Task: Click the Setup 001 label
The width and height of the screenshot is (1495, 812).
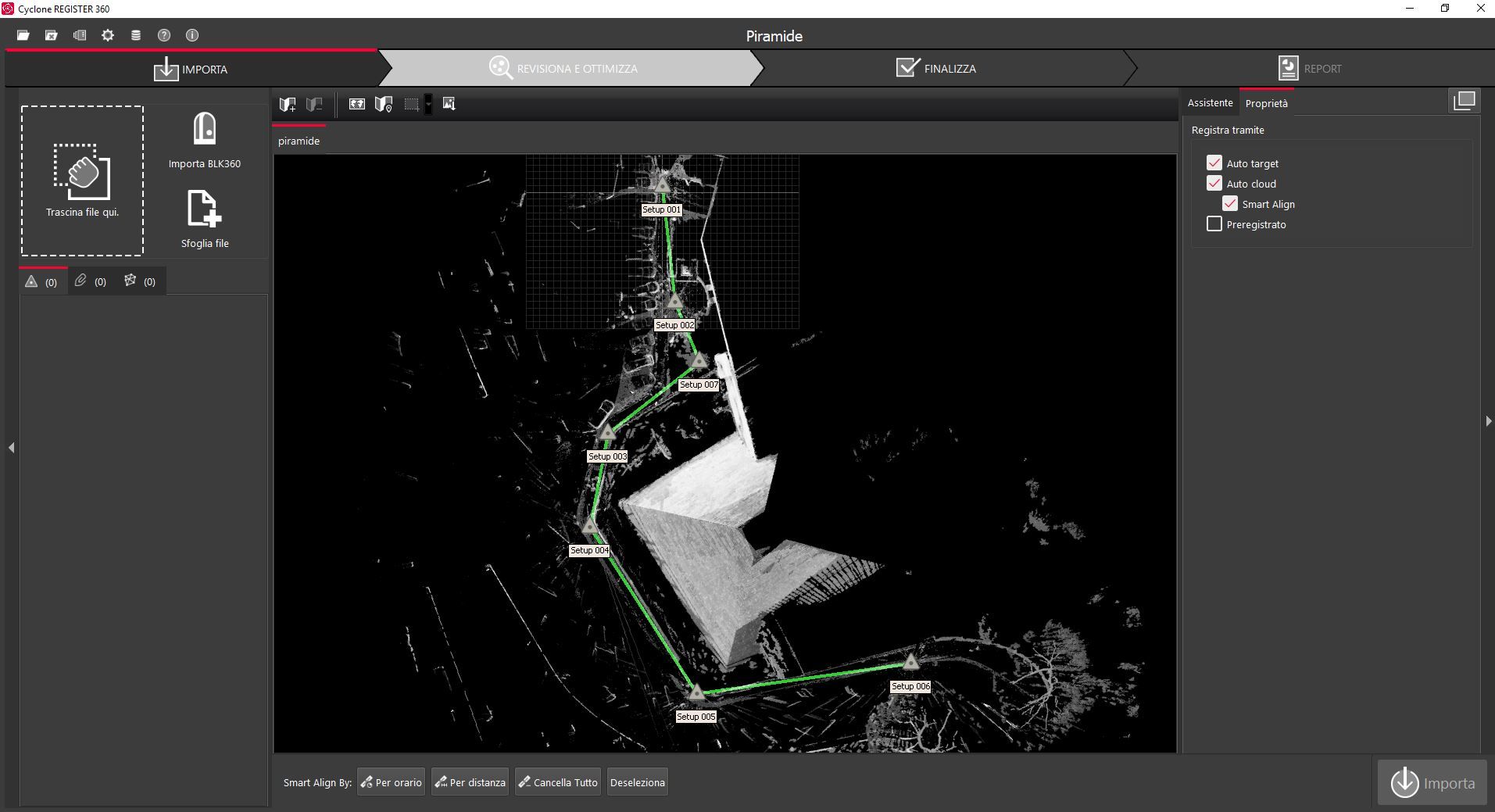Action: pos(661,209)
